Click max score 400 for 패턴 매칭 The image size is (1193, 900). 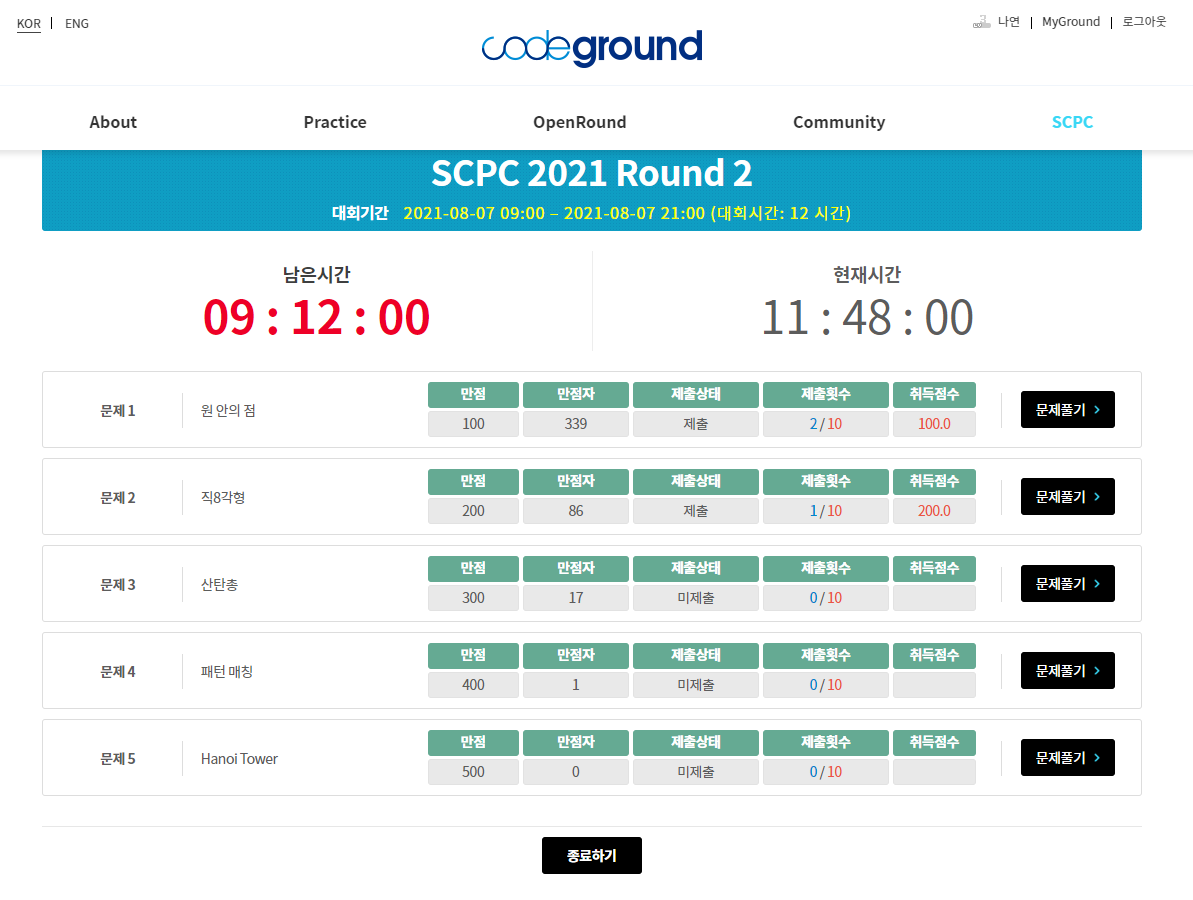point(473,685)
